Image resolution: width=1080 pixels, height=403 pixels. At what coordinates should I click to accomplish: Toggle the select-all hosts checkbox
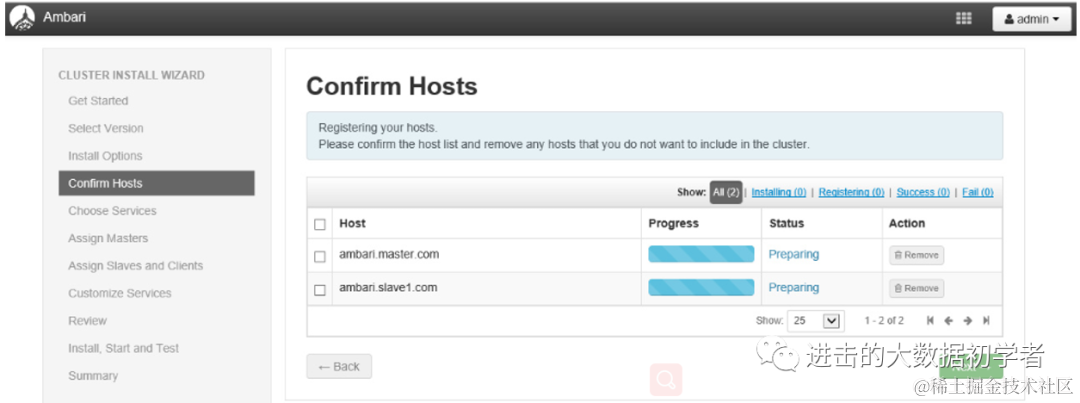pos(320,224)
